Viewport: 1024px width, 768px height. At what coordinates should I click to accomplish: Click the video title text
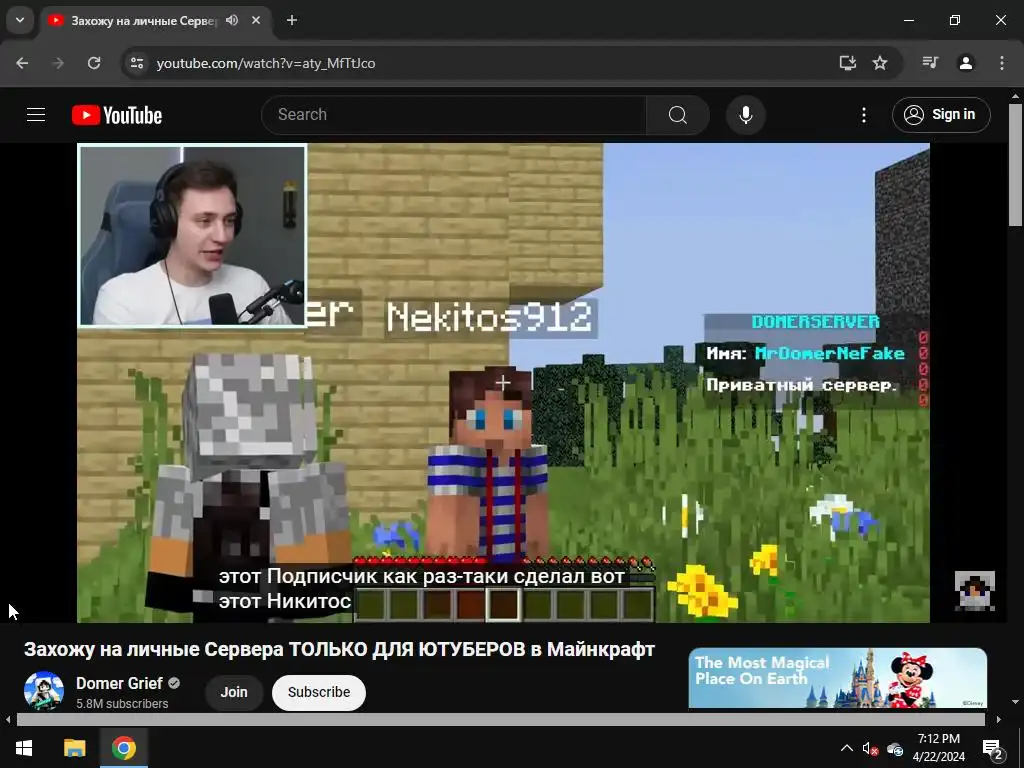339,649
